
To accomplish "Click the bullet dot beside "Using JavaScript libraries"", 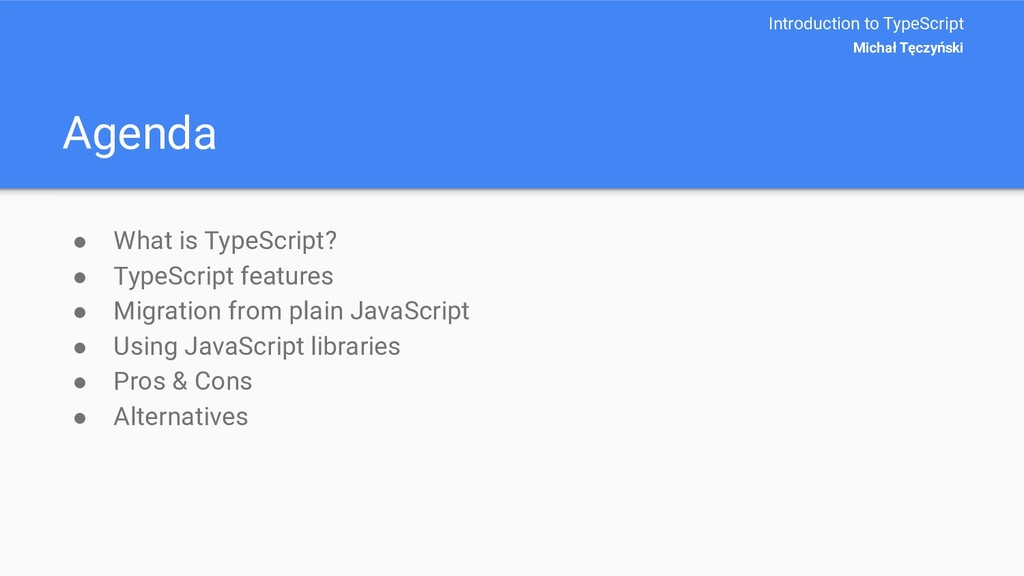I will [x=80, y=349].
